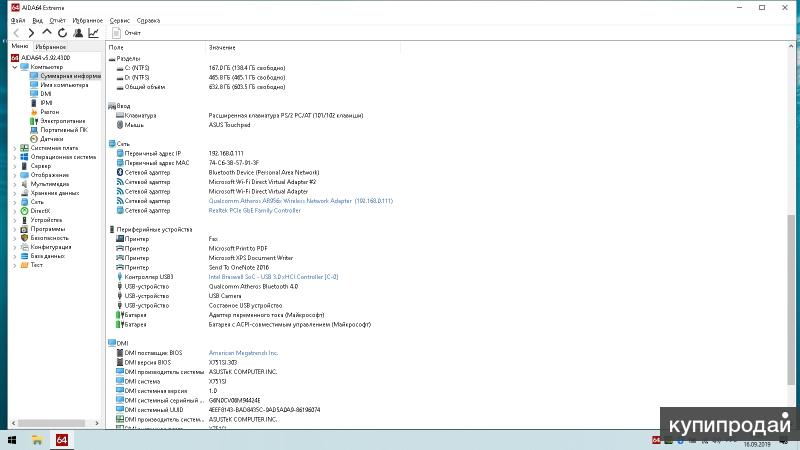800x450 pixels.
Task: Expand the Устройства tree node
Action: pos(15,220)
